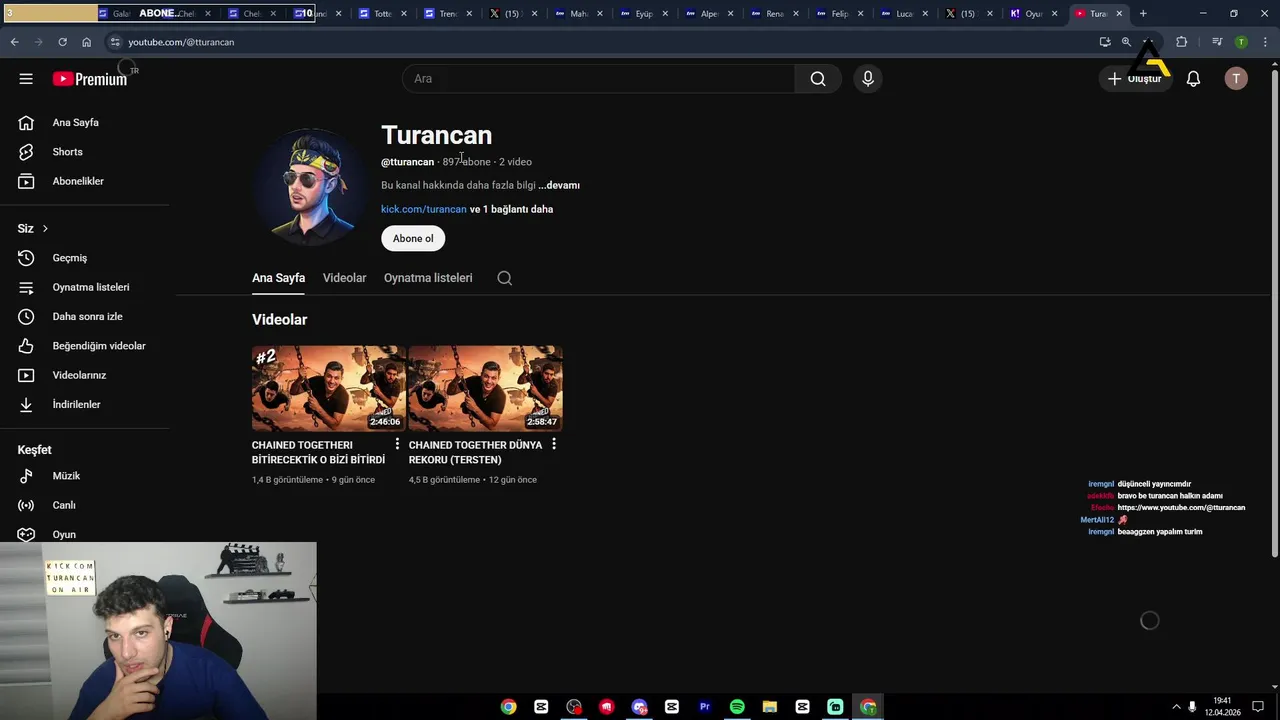
Task: Open File Explorer from the taskbar
Action: click(x=770, y=707)
